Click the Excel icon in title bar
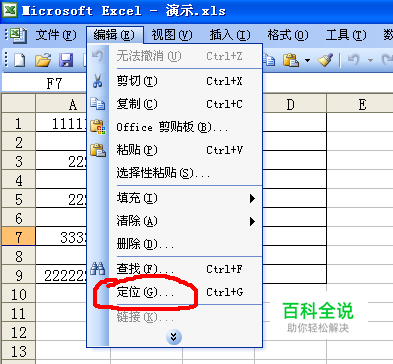The width and height of the screenshot is (393, 364). tap(10, 10)
